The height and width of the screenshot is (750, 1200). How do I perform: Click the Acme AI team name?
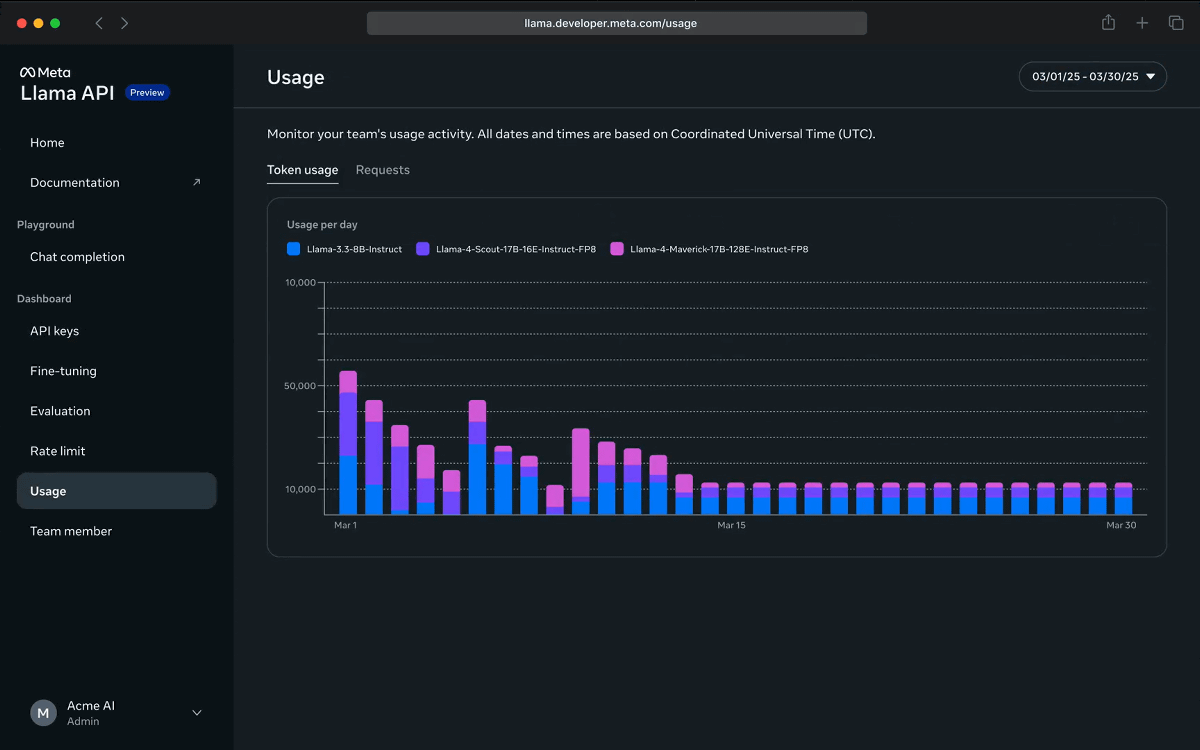coord(91,706)
